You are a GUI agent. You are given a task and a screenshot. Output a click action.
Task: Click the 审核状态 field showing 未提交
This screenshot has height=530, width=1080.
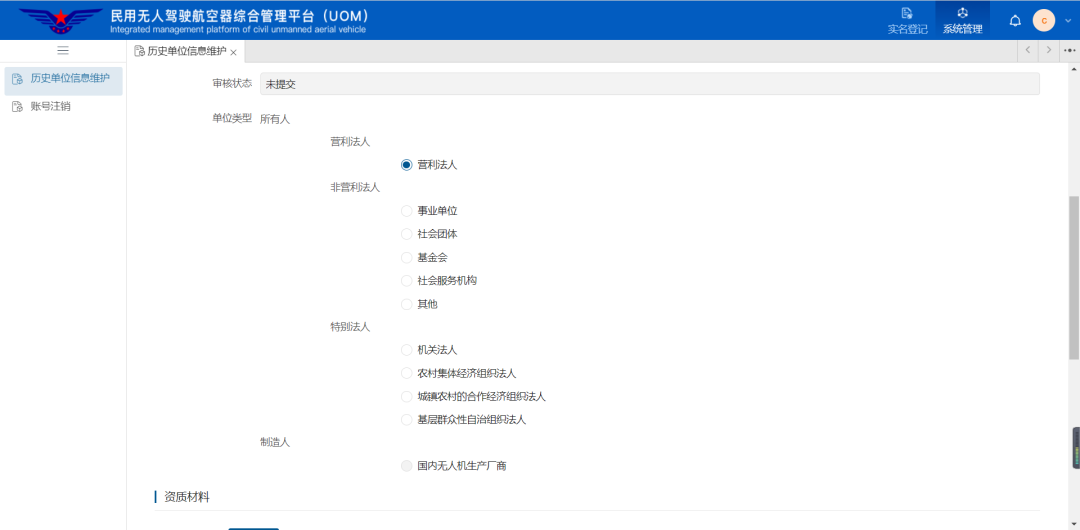click(x=649, y=84)
